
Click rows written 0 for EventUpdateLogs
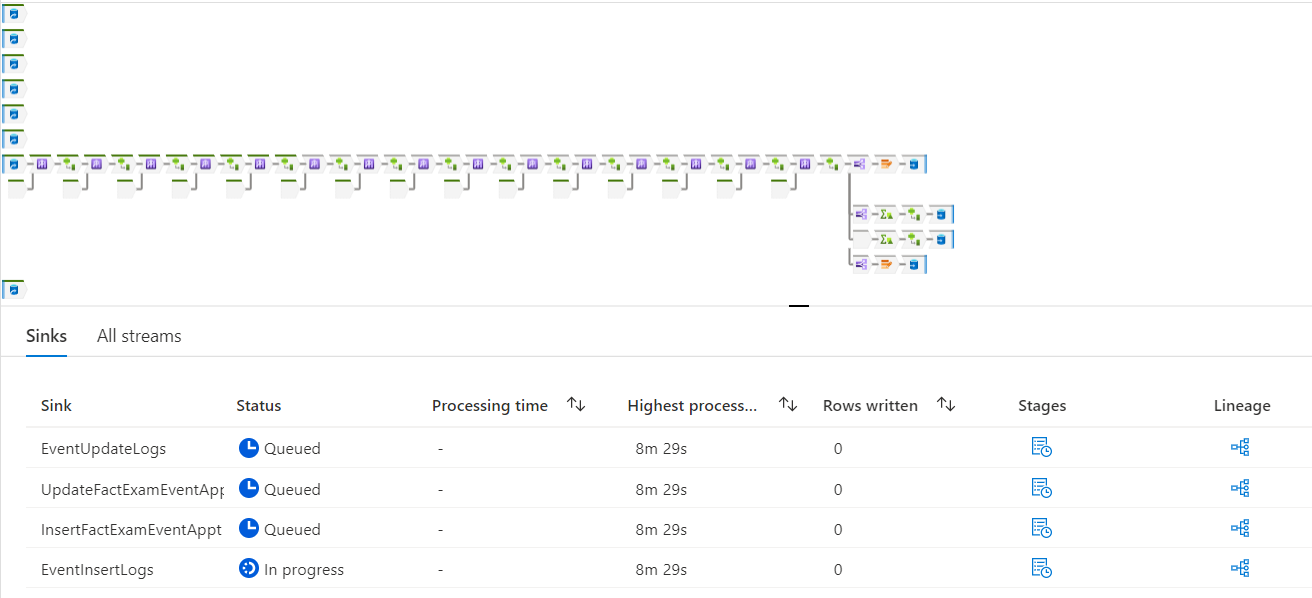[x=838, y=449]
